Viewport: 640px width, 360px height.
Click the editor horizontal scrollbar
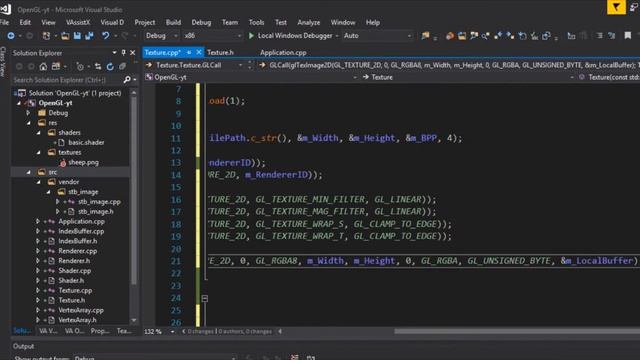coord(517,331)
